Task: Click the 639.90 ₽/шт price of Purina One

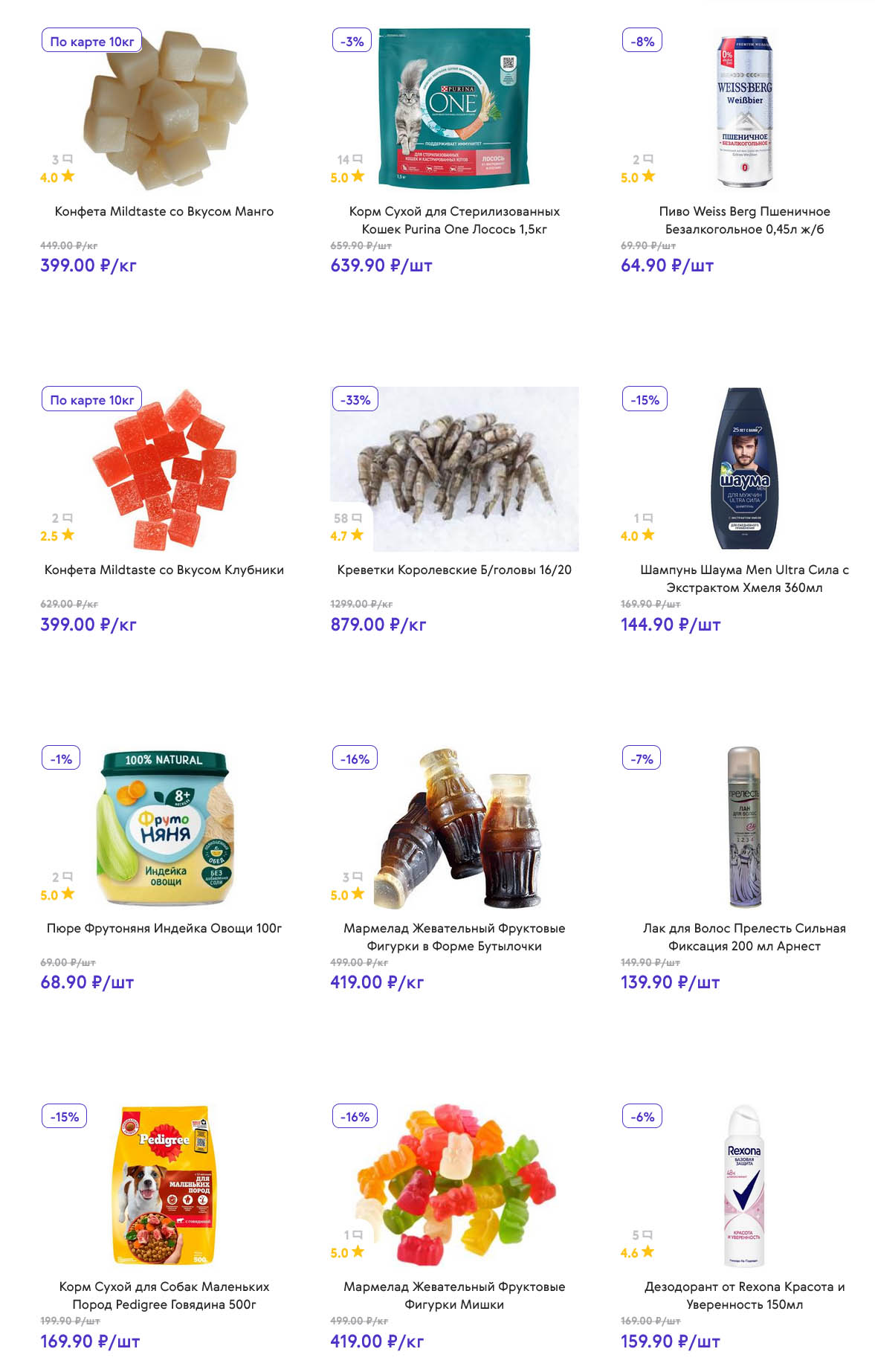Action: point(381,265)
